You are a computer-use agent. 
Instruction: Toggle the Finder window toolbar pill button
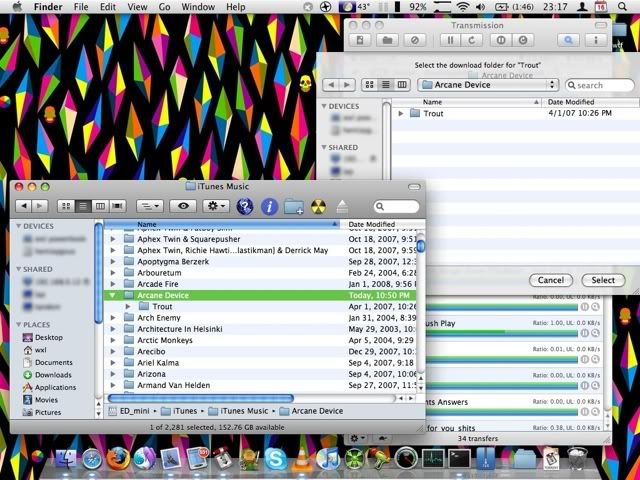pyautogui.click(x=414, y=187)
